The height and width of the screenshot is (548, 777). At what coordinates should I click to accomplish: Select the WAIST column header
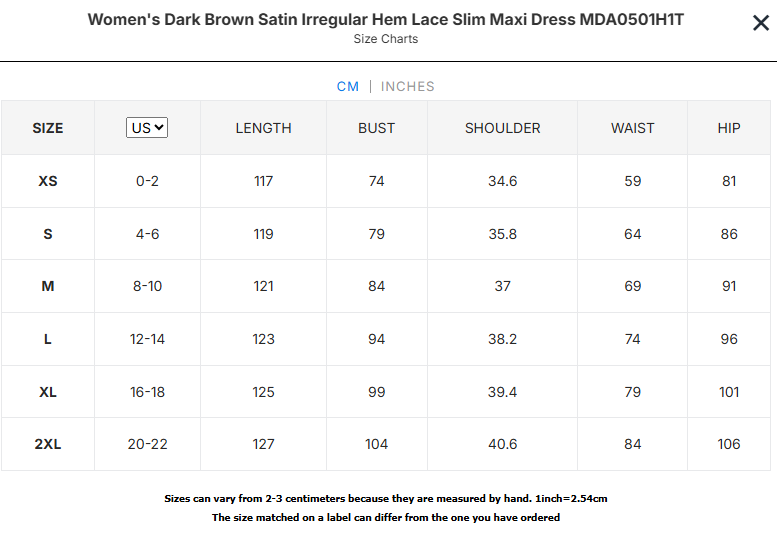coord(632,128)
